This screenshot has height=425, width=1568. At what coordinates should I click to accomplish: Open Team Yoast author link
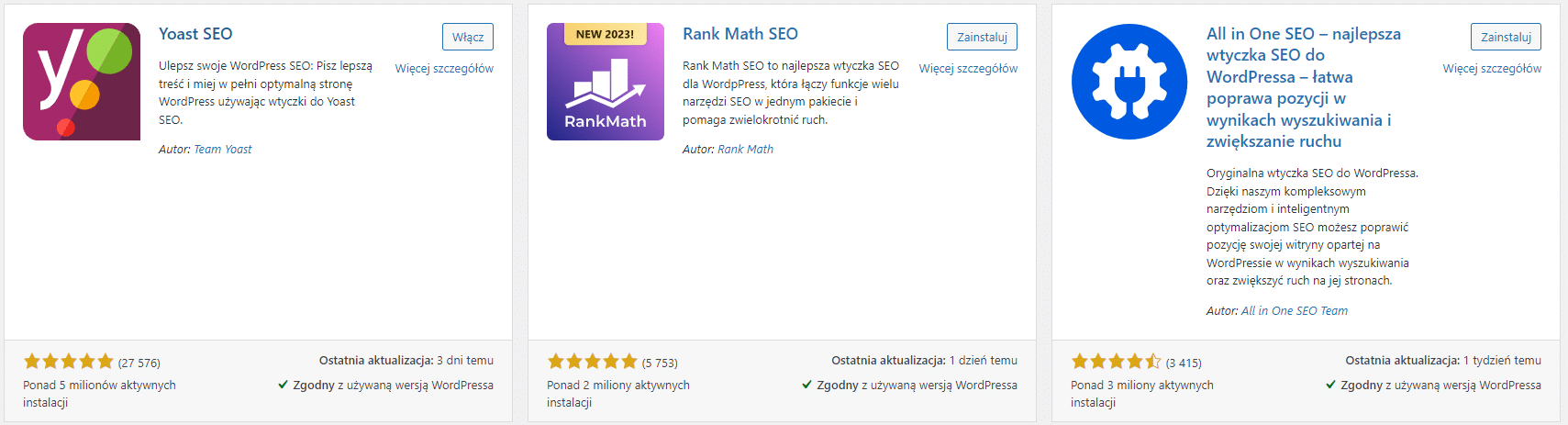(x=223, y=150)
